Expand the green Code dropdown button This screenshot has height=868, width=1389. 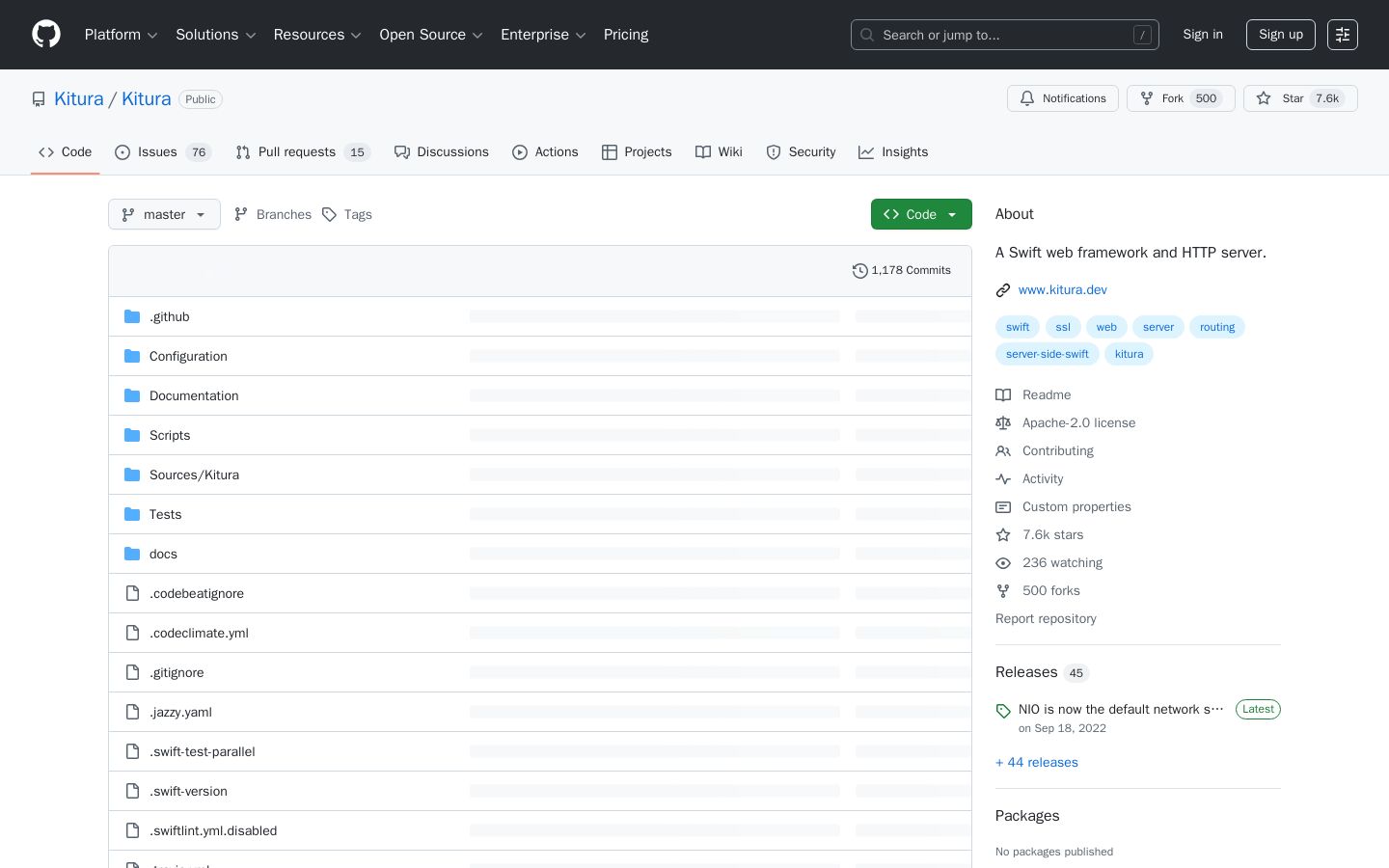(921, 214)
